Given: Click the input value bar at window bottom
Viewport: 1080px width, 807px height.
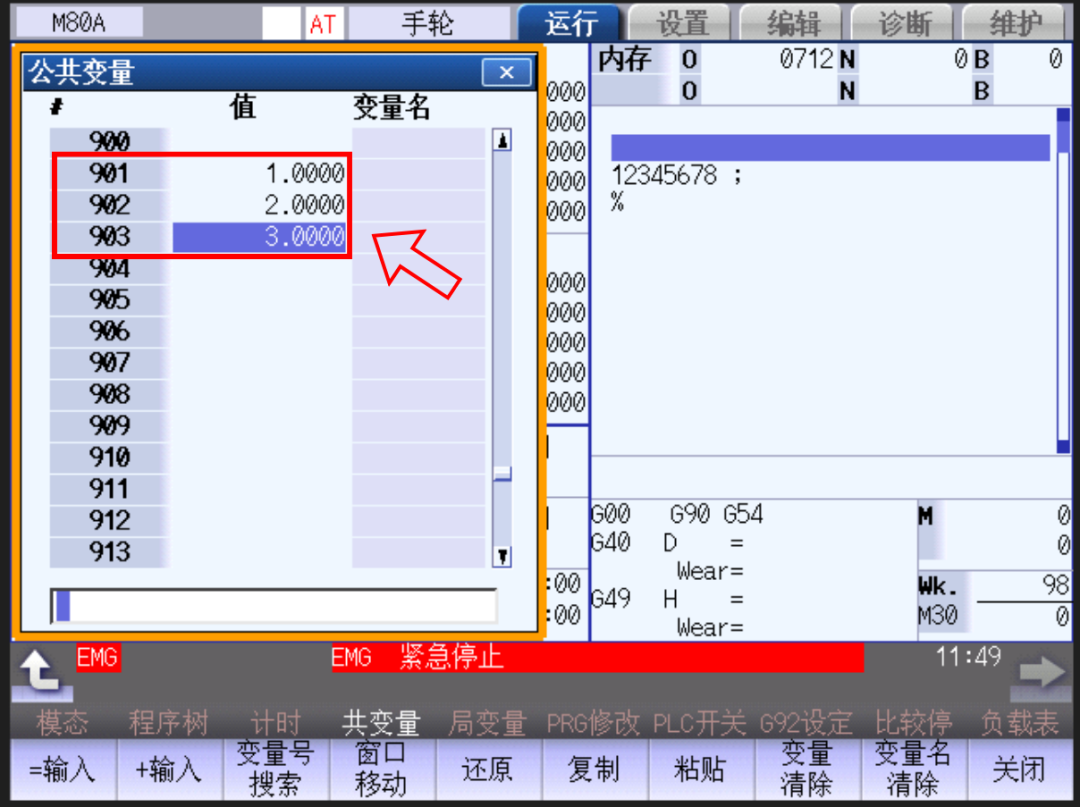Looking at the screenshot, I should tap(275, 605).
